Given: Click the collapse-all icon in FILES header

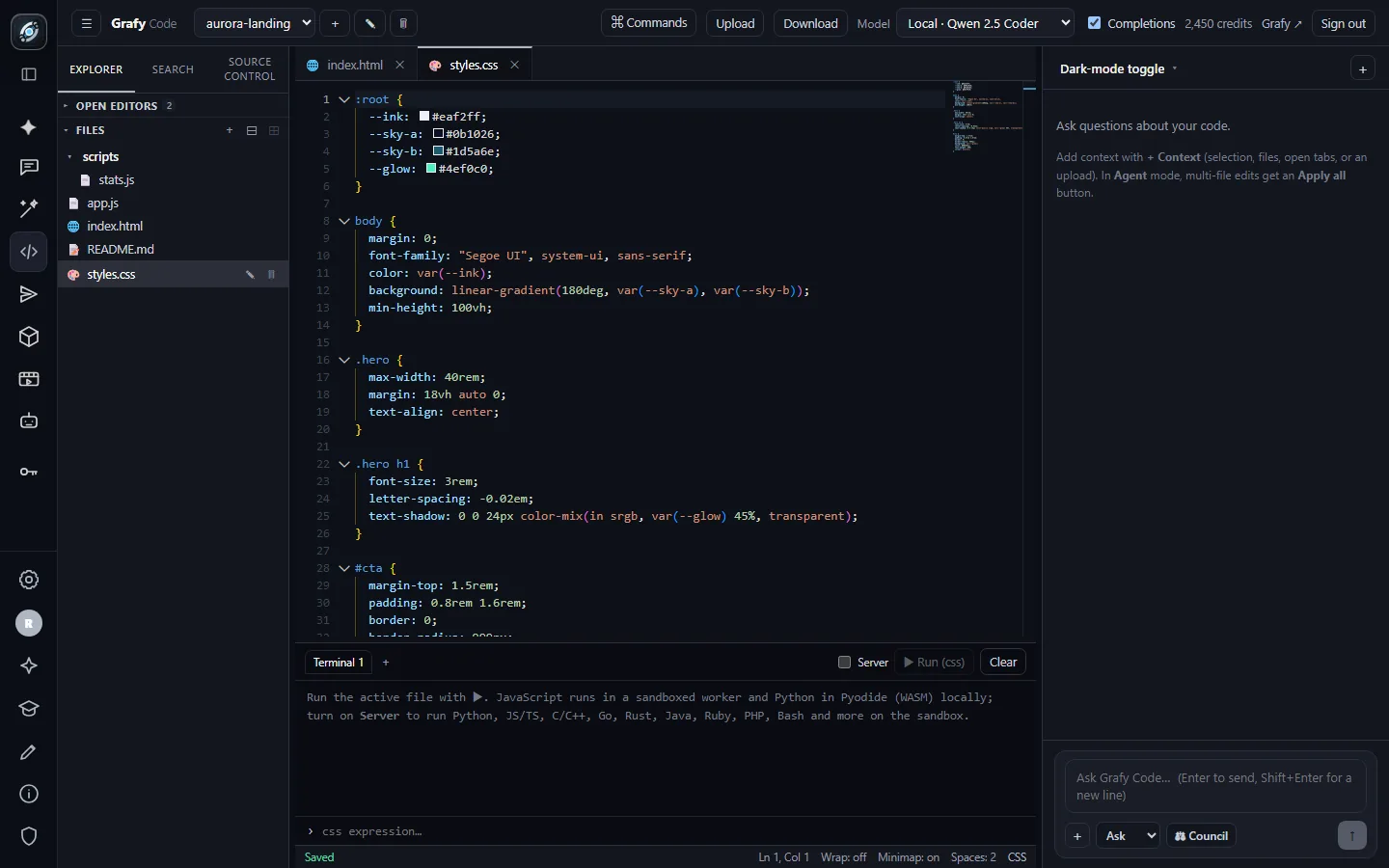Looking at the screenshot, I should click(x=274, y=130).
